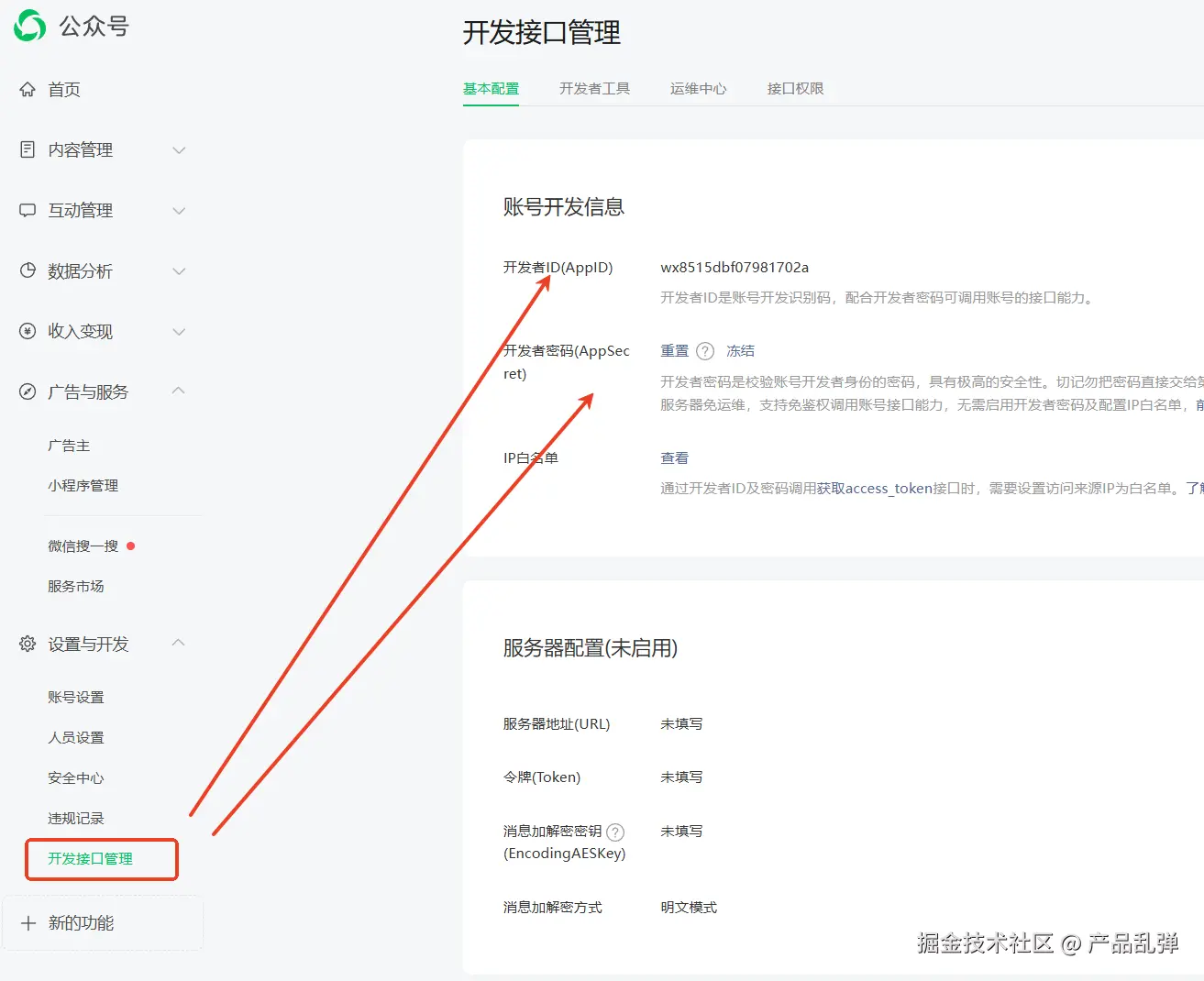Open 微信搜一搜 in the sidebar
This screenshot has width=1204, height=981.
pos(83,546)
